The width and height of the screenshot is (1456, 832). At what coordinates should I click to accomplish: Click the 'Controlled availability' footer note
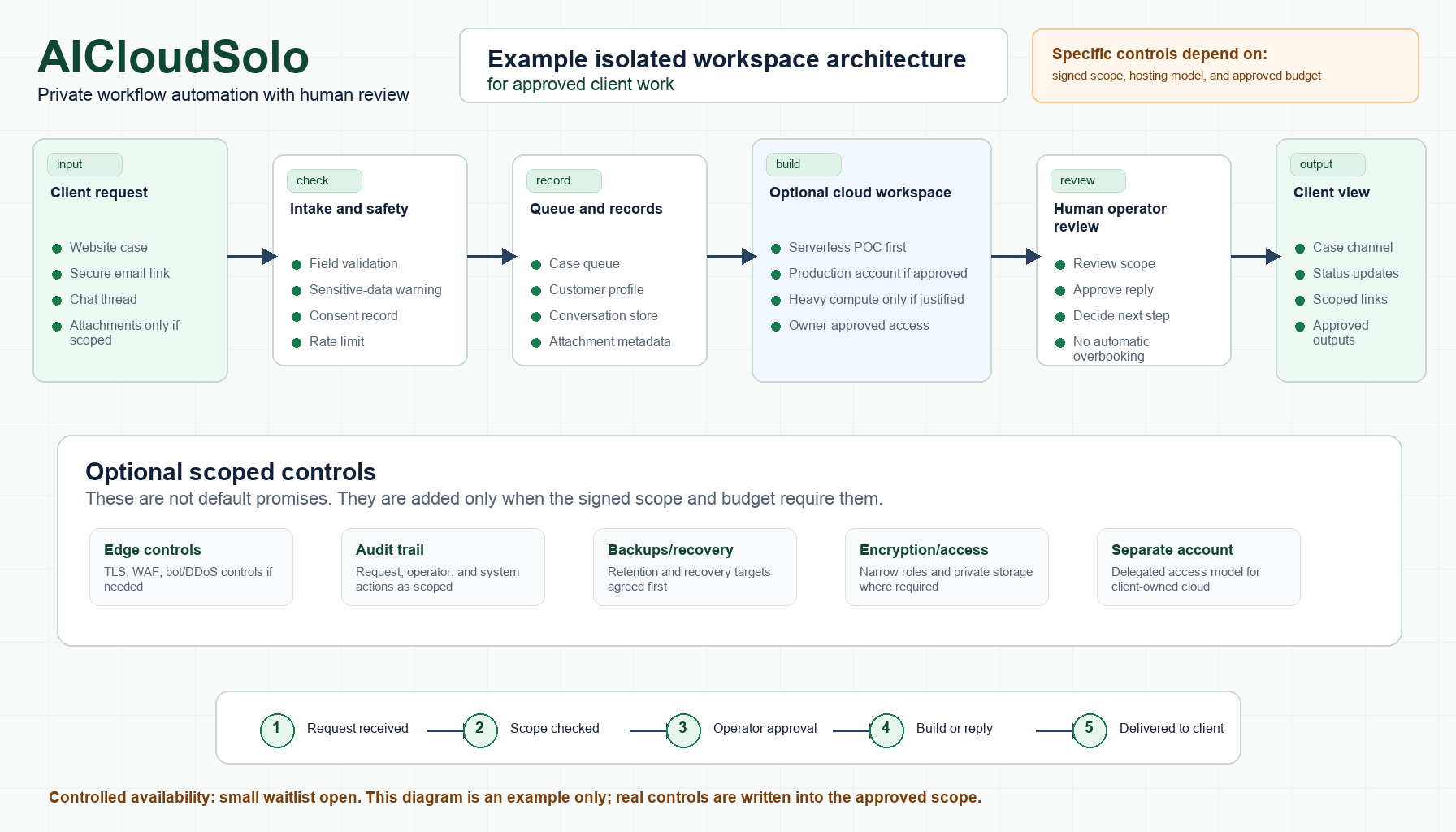[515, 798]
